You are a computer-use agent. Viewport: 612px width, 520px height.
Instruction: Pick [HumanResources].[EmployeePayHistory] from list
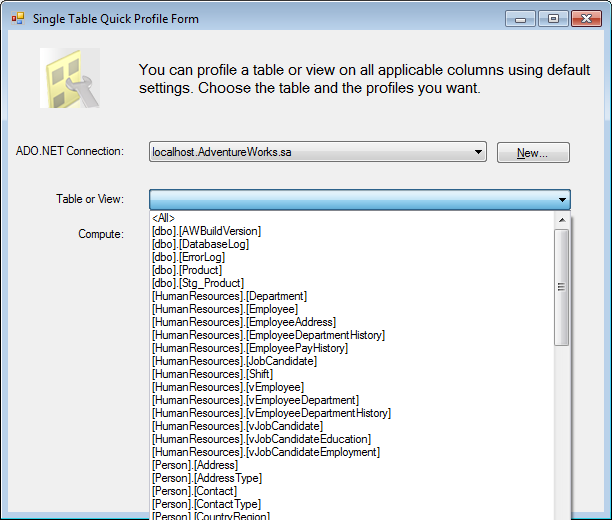click(x=250, y=348)
